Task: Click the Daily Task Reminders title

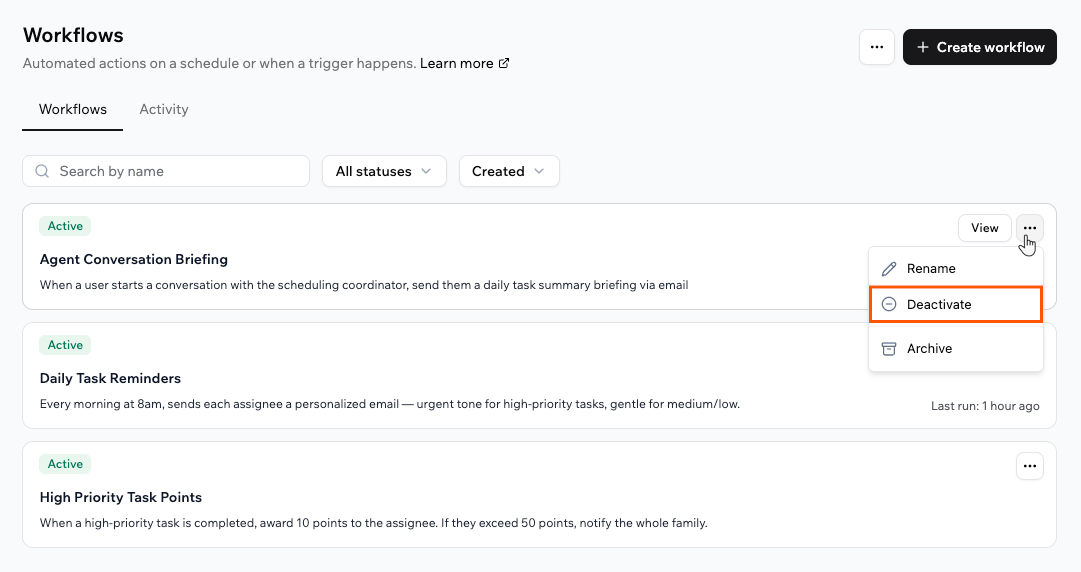Action: (x=110, y=378)
